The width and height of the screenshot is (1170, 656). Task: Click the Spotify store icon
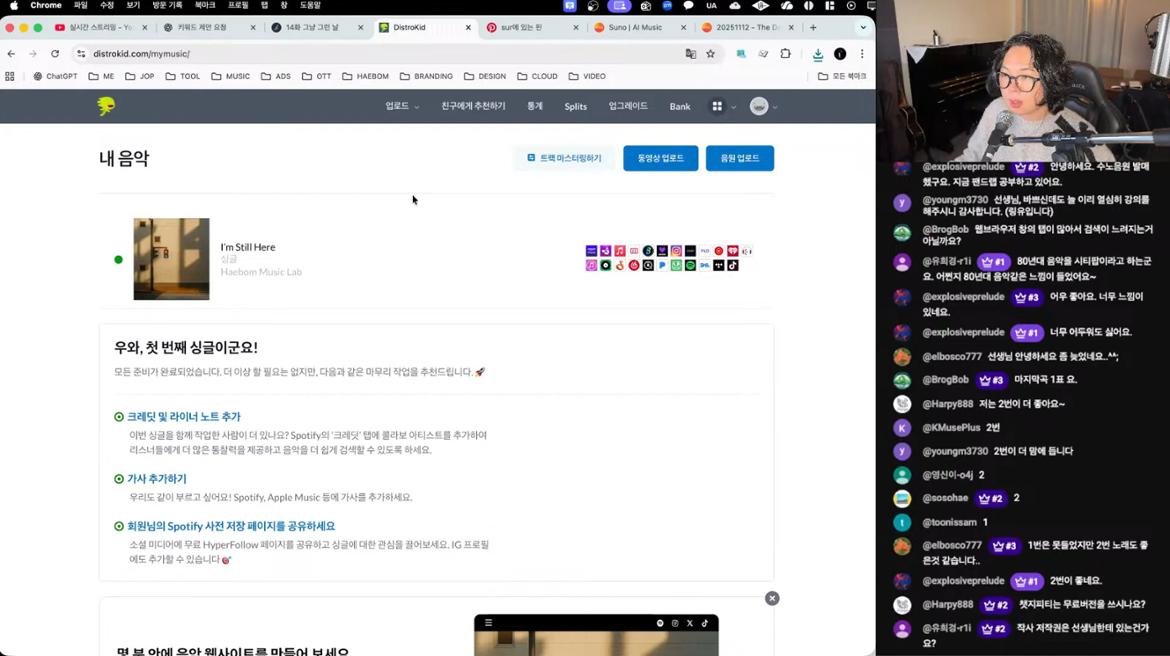coord(690,266)
